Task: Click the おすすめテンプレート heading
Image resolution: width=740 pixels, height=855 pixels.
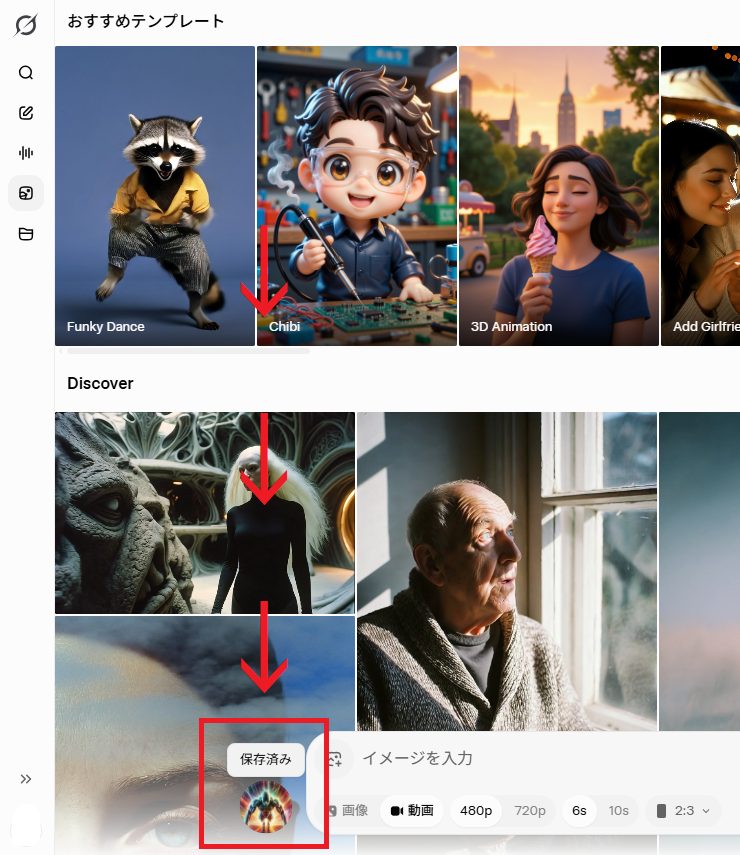Action: 146,21
